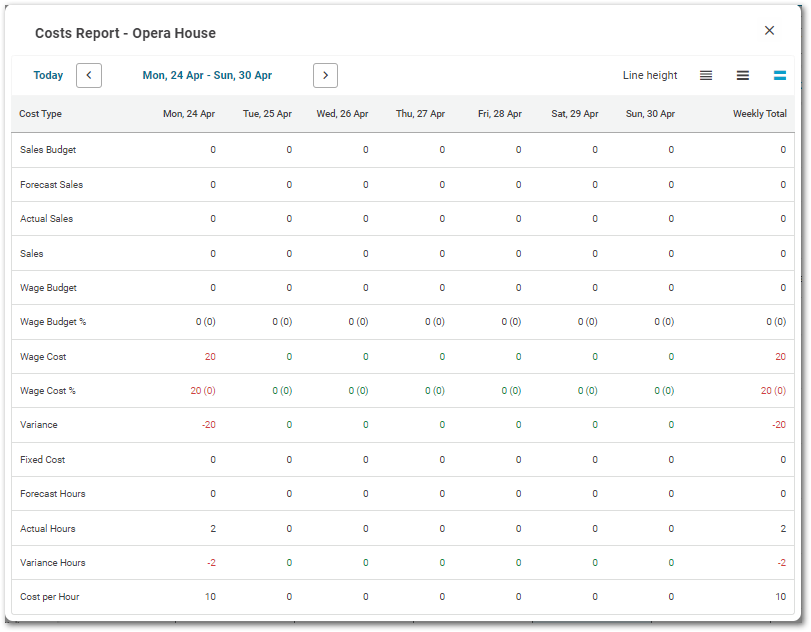Click Monday's Wage Cost value of 20
The image size is (811, 632).
tap(210, 356)
